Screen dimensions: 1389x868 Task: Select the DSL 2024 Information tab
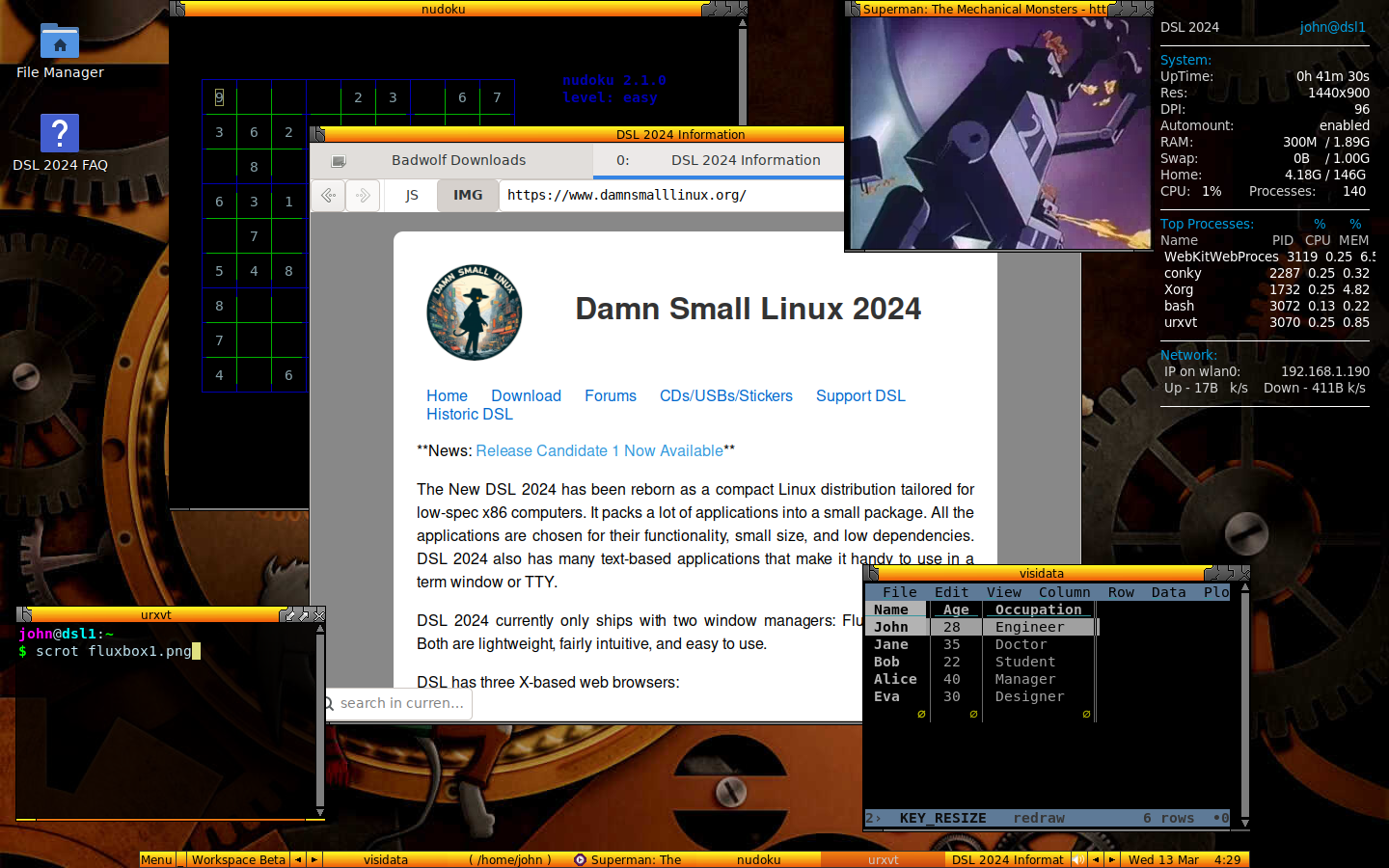click(719, 161)
